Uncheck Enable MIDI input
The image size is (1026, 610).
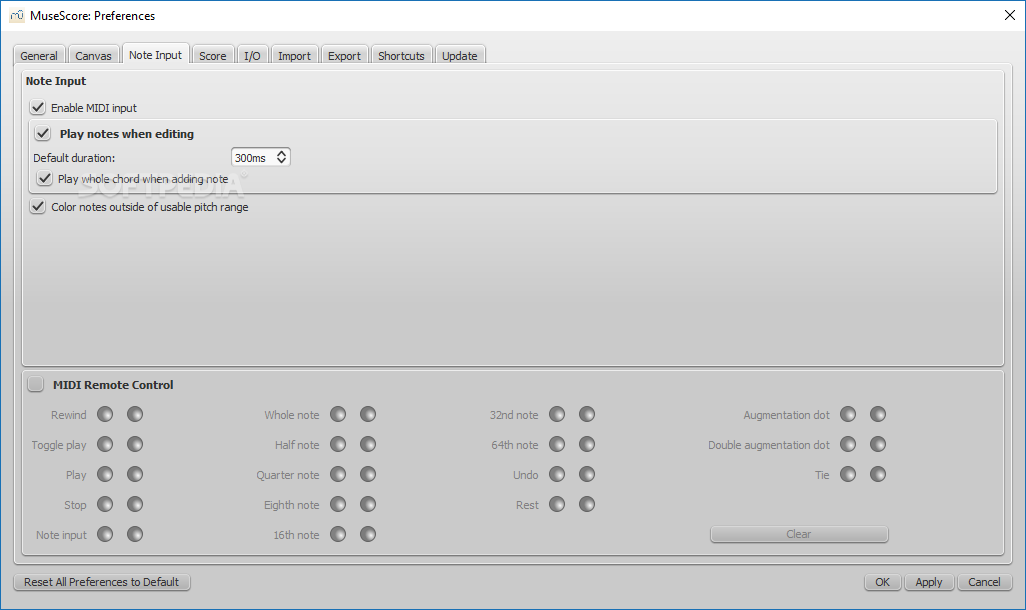37,107
